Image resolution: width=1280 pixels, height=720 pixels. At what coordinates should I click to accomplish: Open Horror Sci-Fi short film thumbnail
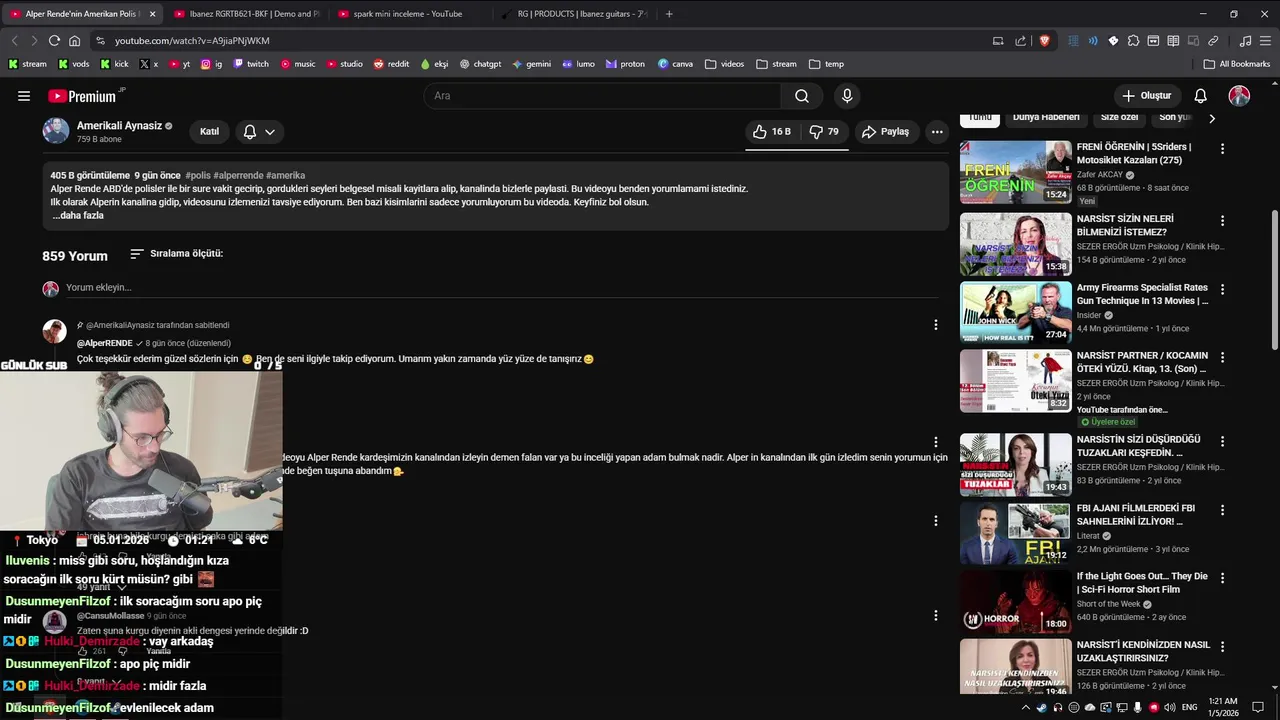tap(1015, 601)
